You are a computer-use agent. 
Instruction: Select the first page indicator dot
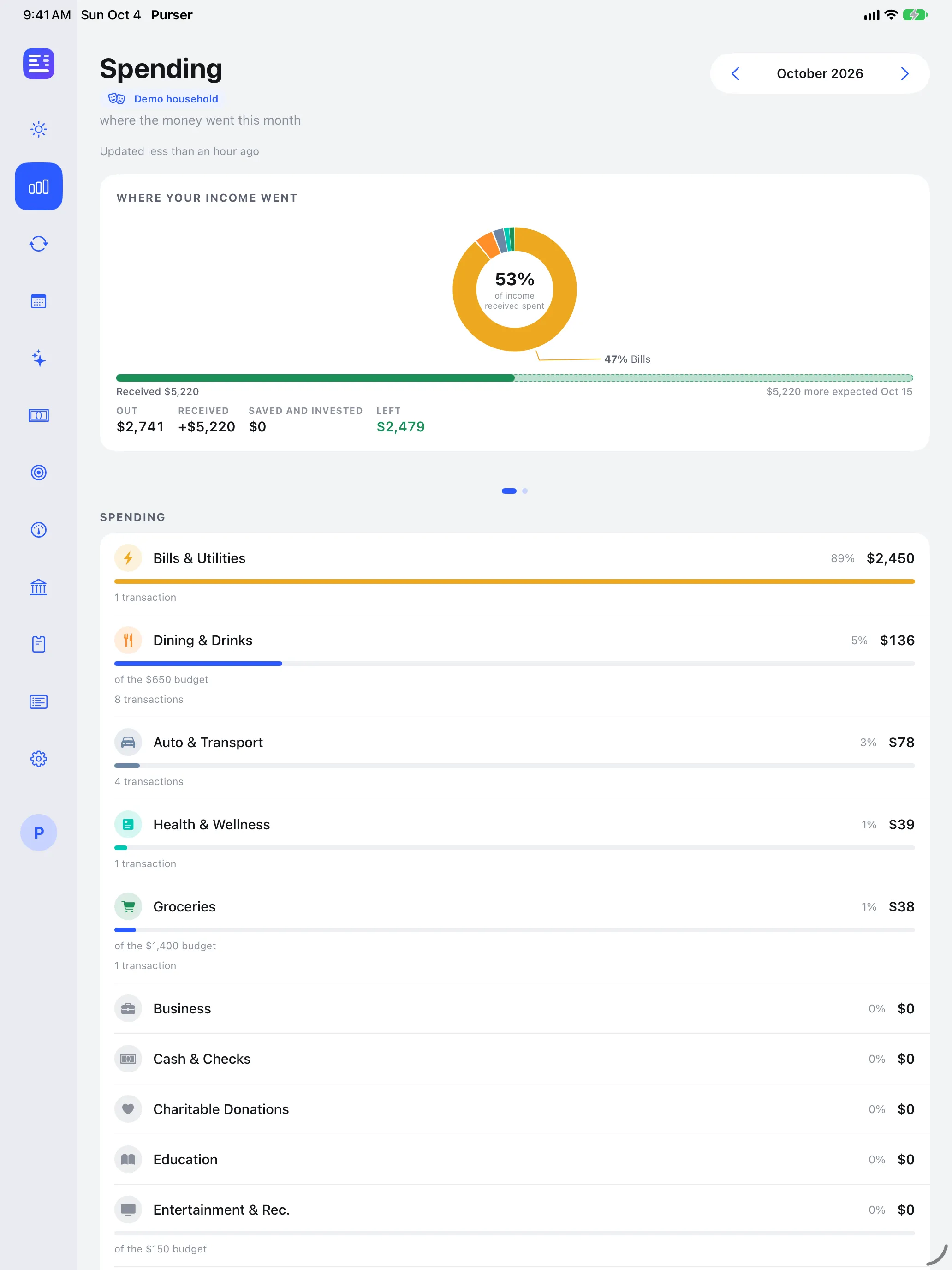point(509,491)
